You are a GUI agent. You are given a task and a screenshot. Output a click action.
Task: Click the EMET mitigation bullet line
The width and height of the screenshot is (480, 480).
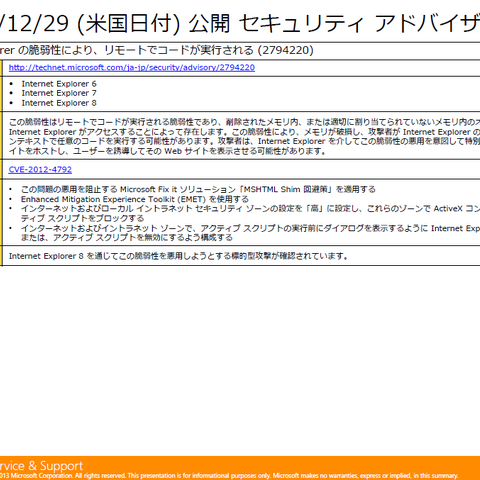pyautogui.click(x=135, y=199)
